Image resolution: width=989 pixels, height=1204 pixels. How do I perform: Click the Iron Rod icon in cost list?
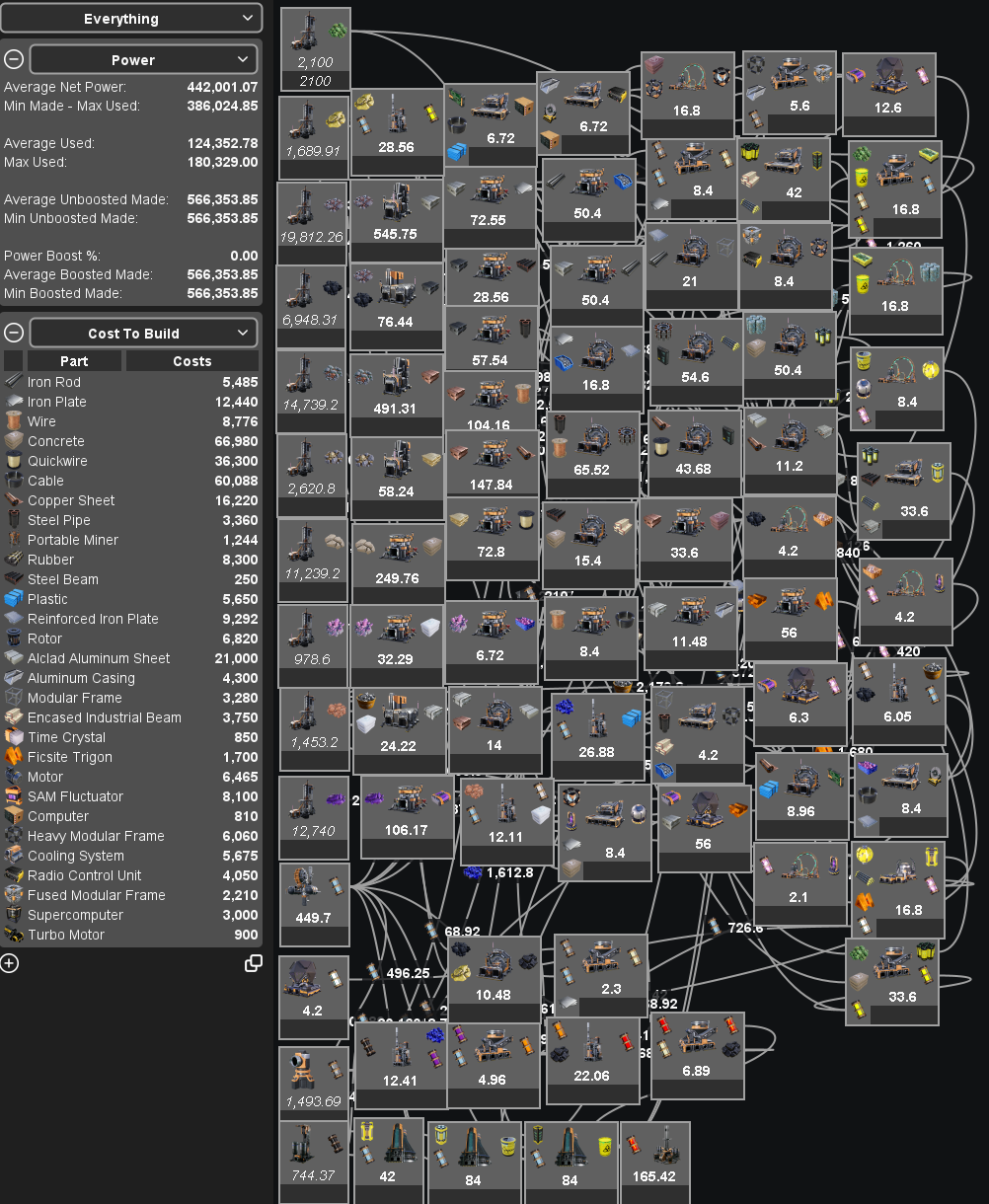tap(14, 382)
